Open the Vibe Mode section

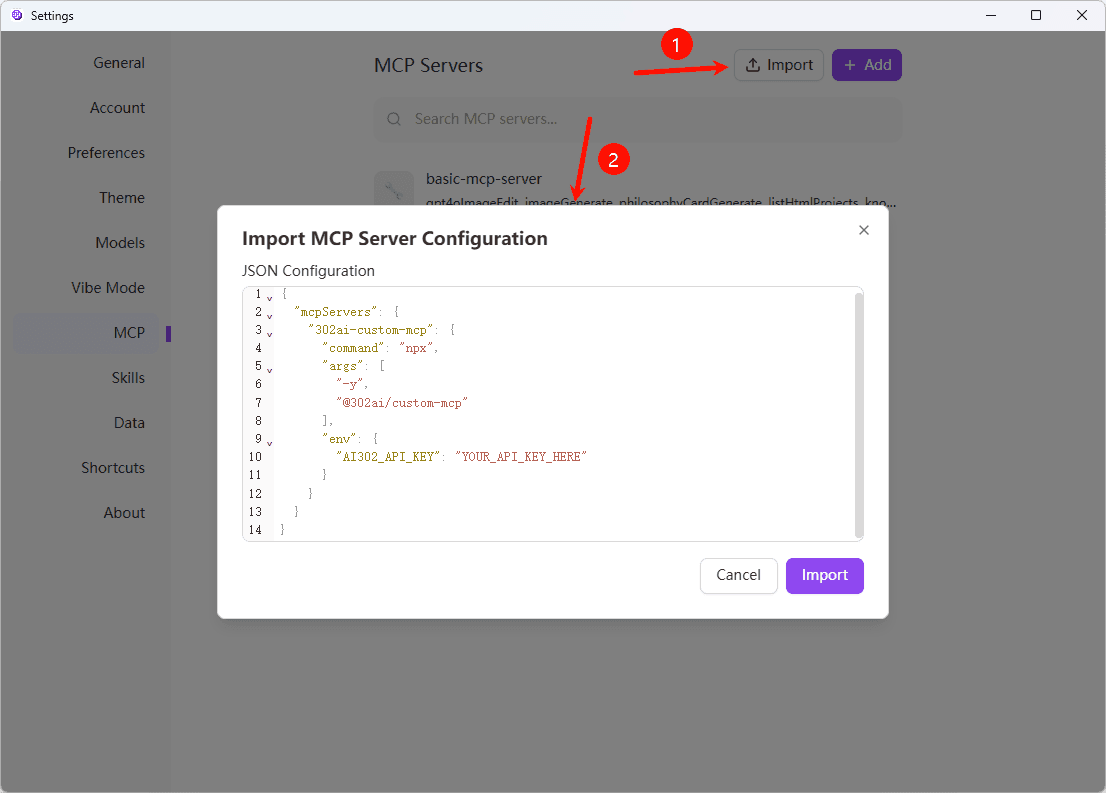tap(108, 287)
